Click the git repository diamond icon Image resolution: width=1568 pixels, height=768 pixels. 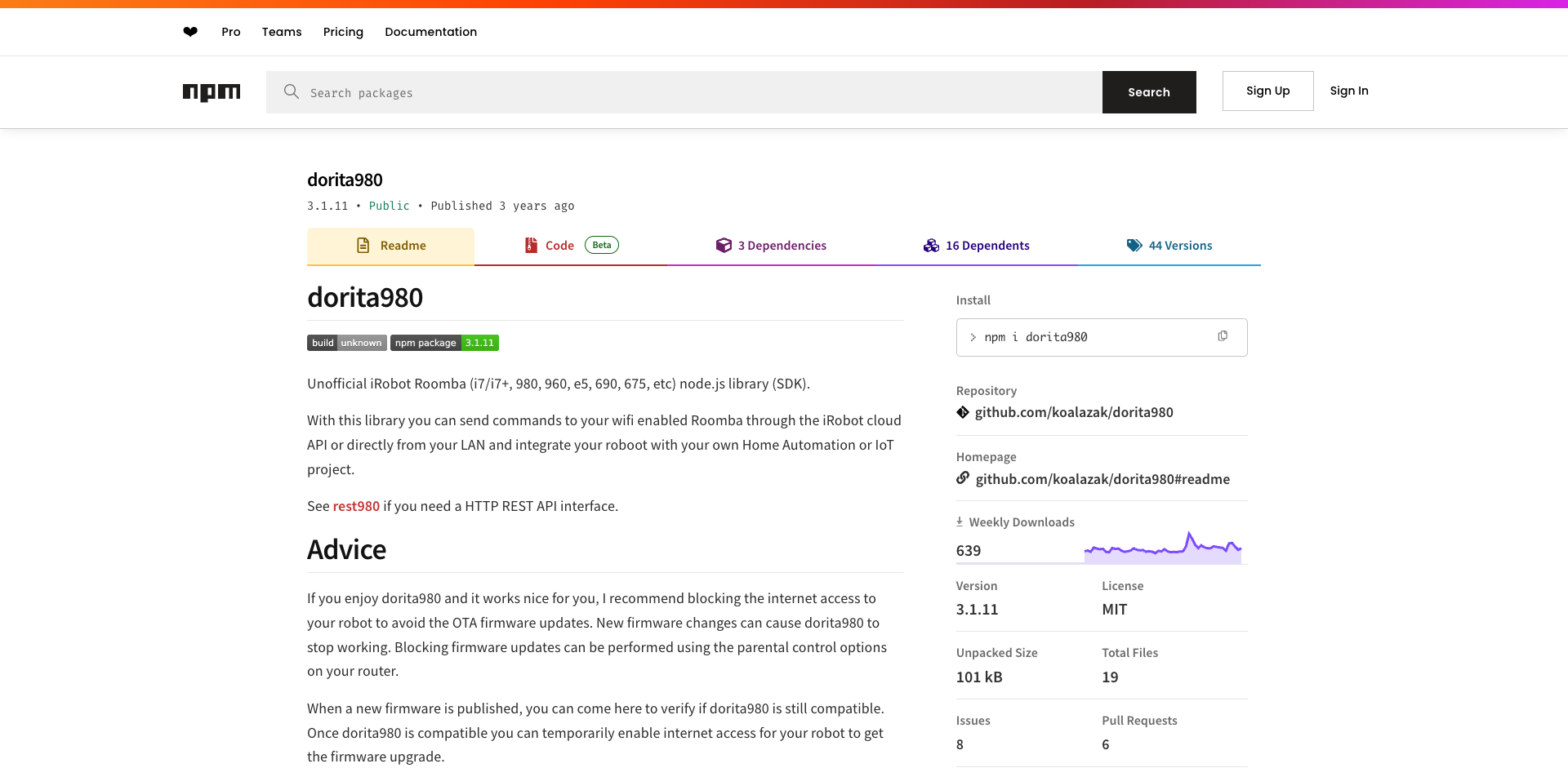(963, 412)
